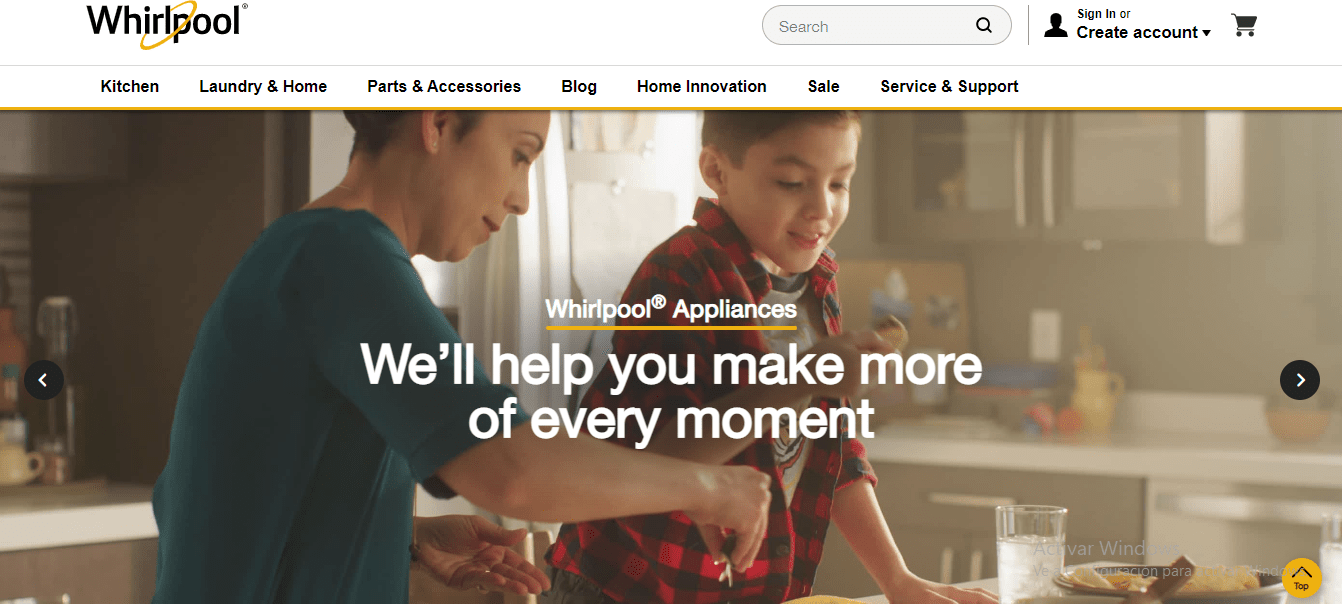Click the hero banner tagline text
This screenshot has width=1342, height=604.
(671, 392)
